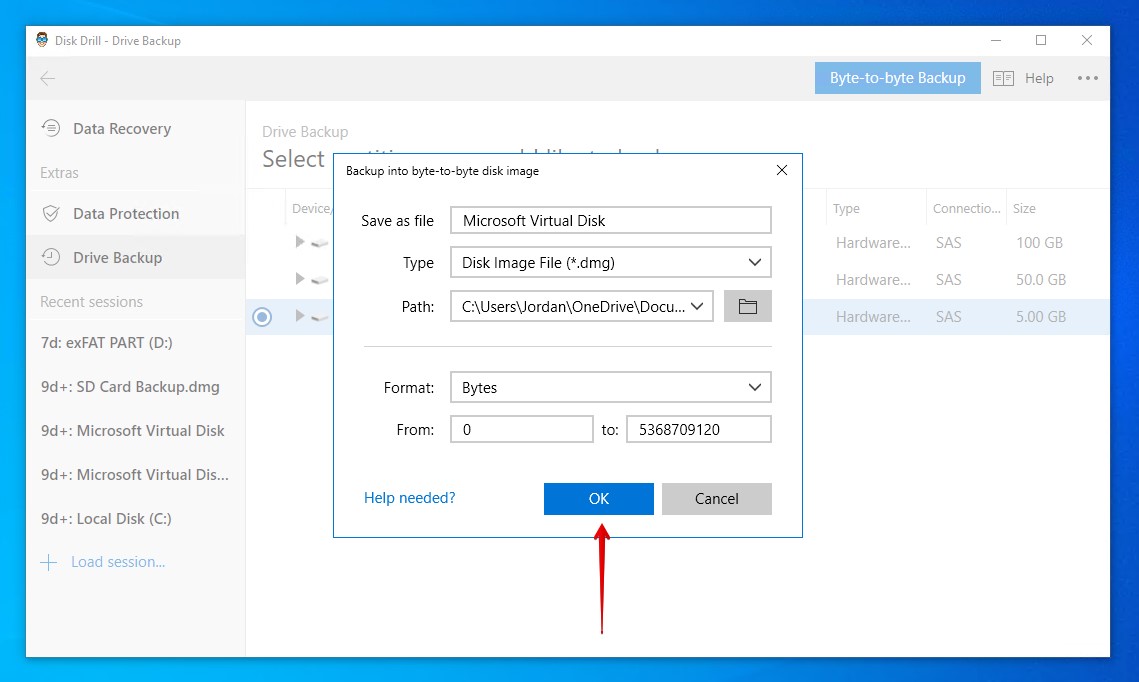The height and width of the screenshot is (682, 1139).
Task: Click the Help needed? link
Action: 409,498
